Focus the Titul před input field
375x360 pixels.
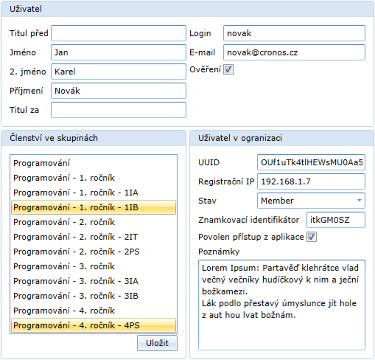coord(119,33)
